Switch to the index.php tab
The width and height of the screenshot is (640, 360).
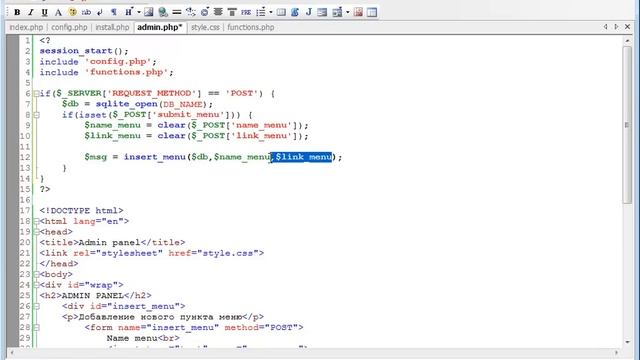coord(26,27)
